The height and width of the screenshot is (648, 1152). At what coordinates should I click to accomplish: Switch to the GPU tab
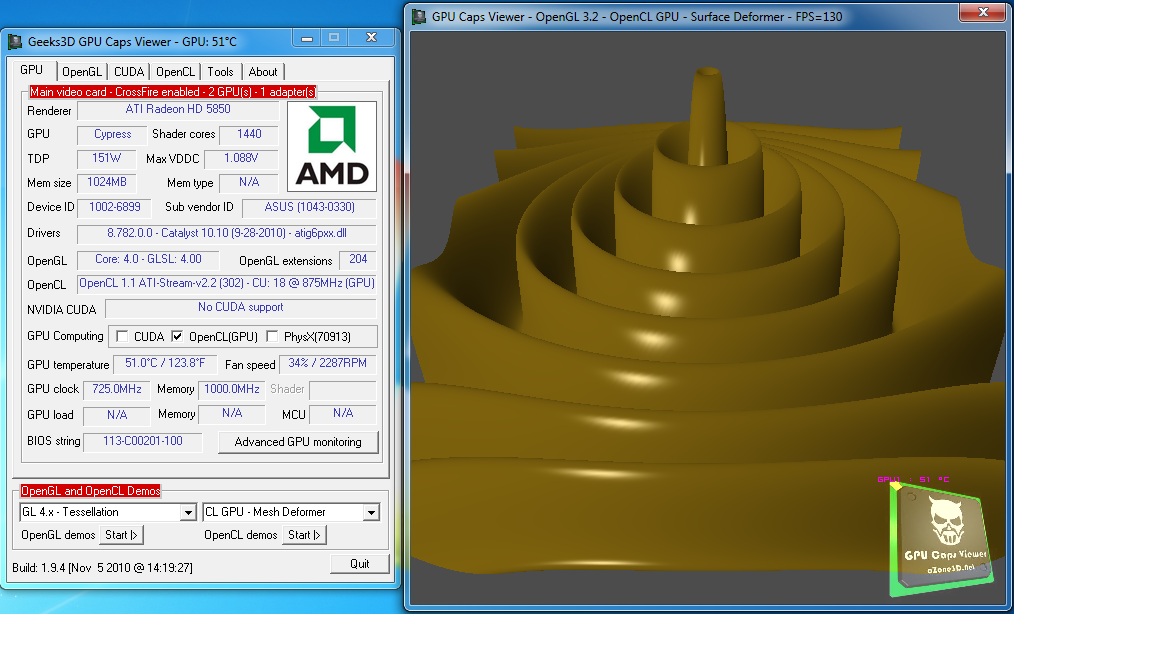click(32, 70)
